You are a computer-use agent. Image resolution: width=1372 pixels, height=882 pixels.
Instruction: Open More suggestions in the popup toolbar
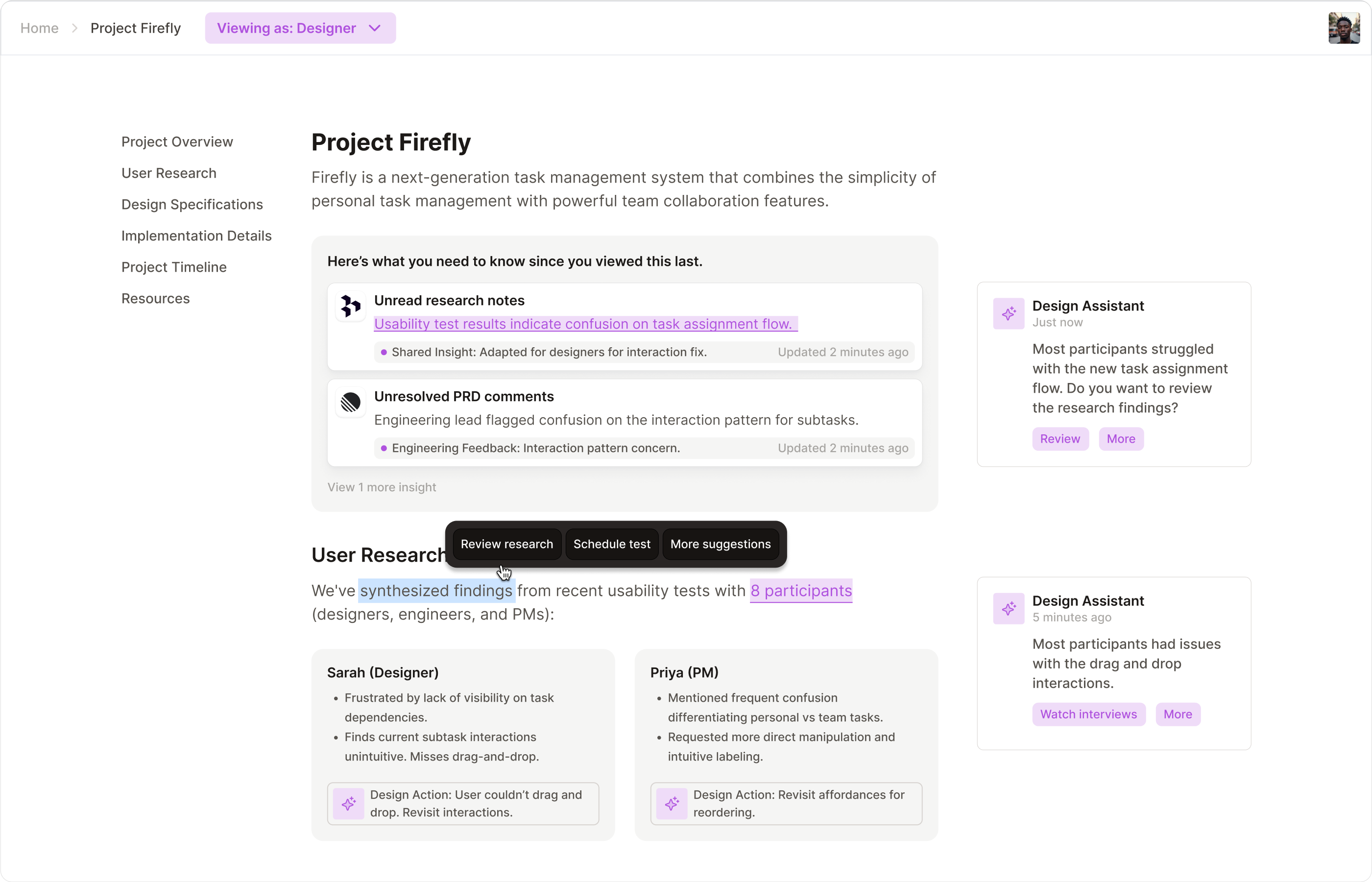click(x=720, y=544)
